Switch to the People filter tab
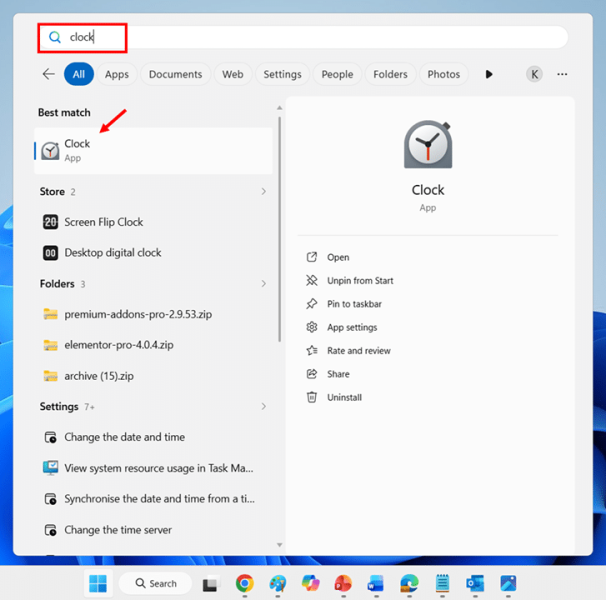 click(x=337, y=74)
